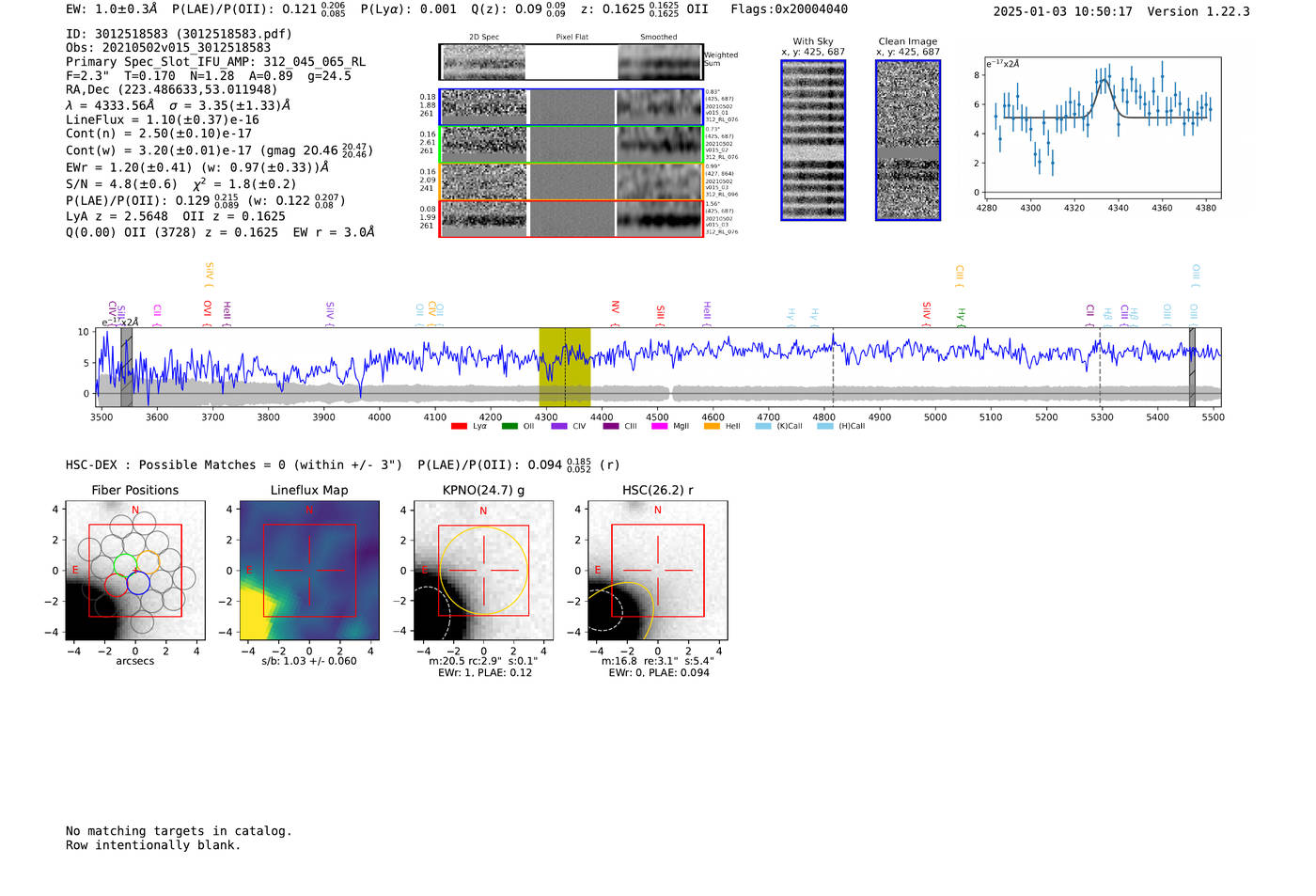Click the Fiber Positions panel image

[135, 571]
